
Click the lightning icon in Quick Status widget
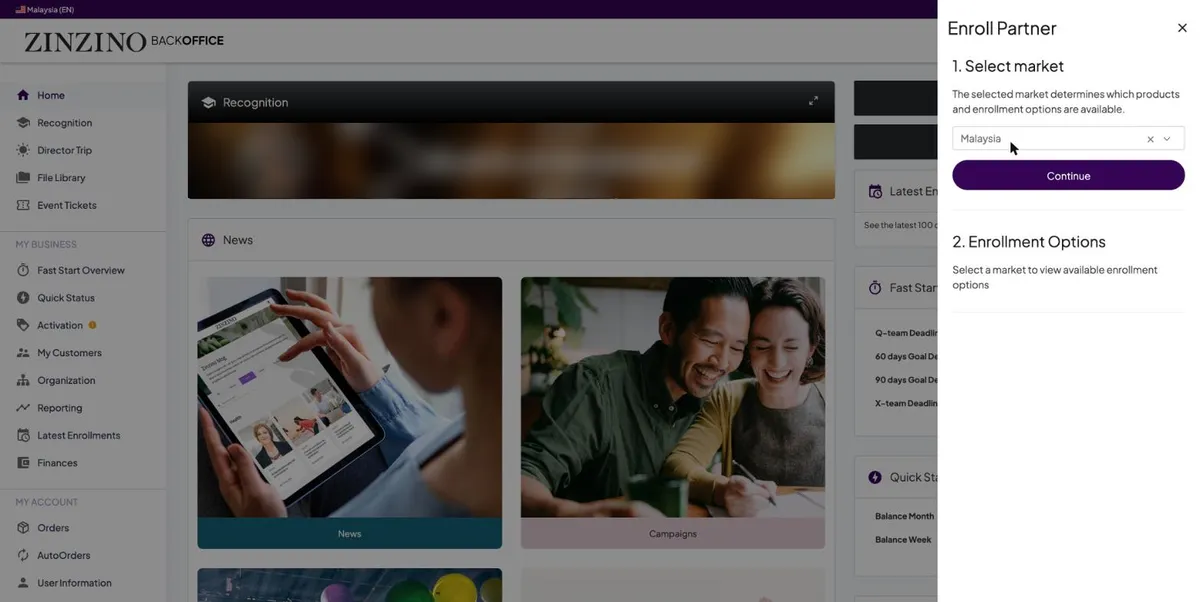click(x=875, y=477)
